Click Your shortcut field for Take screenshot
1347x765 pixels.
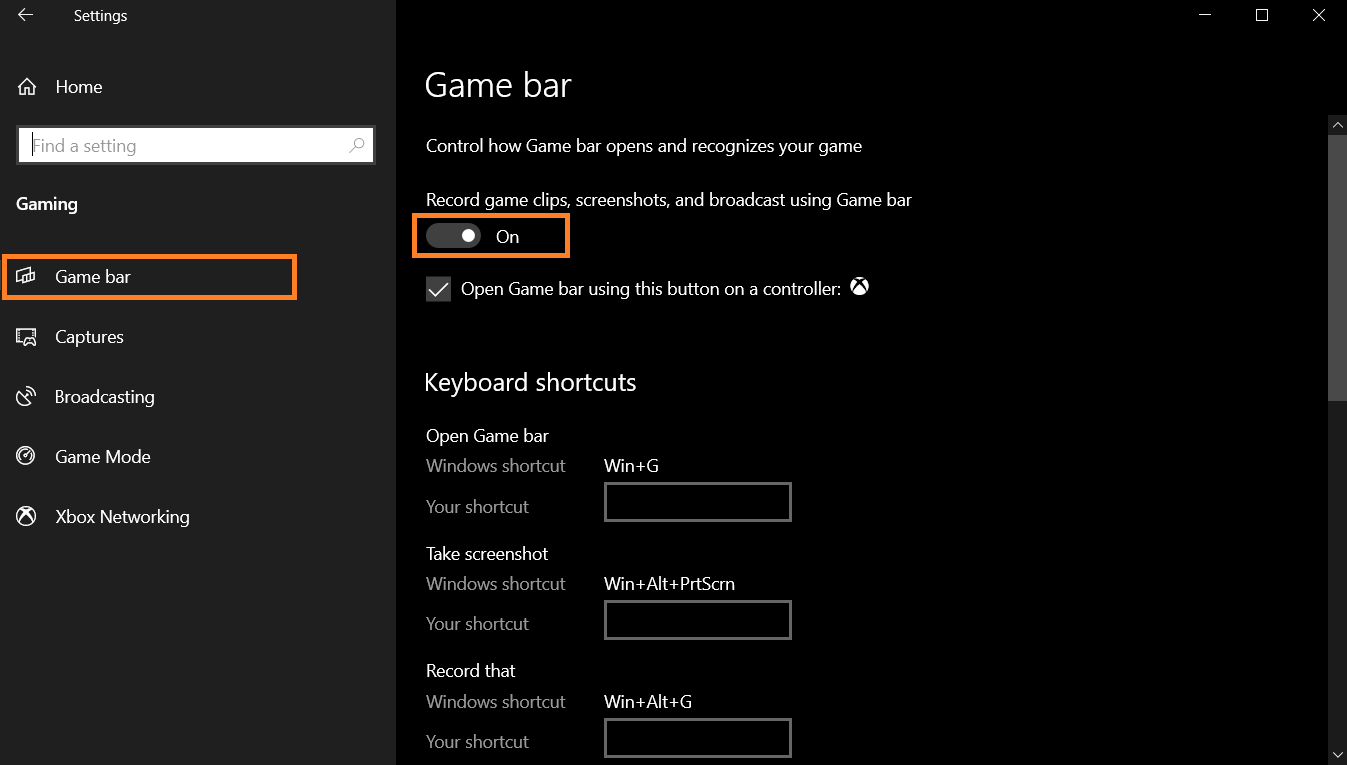pos(698,620)
